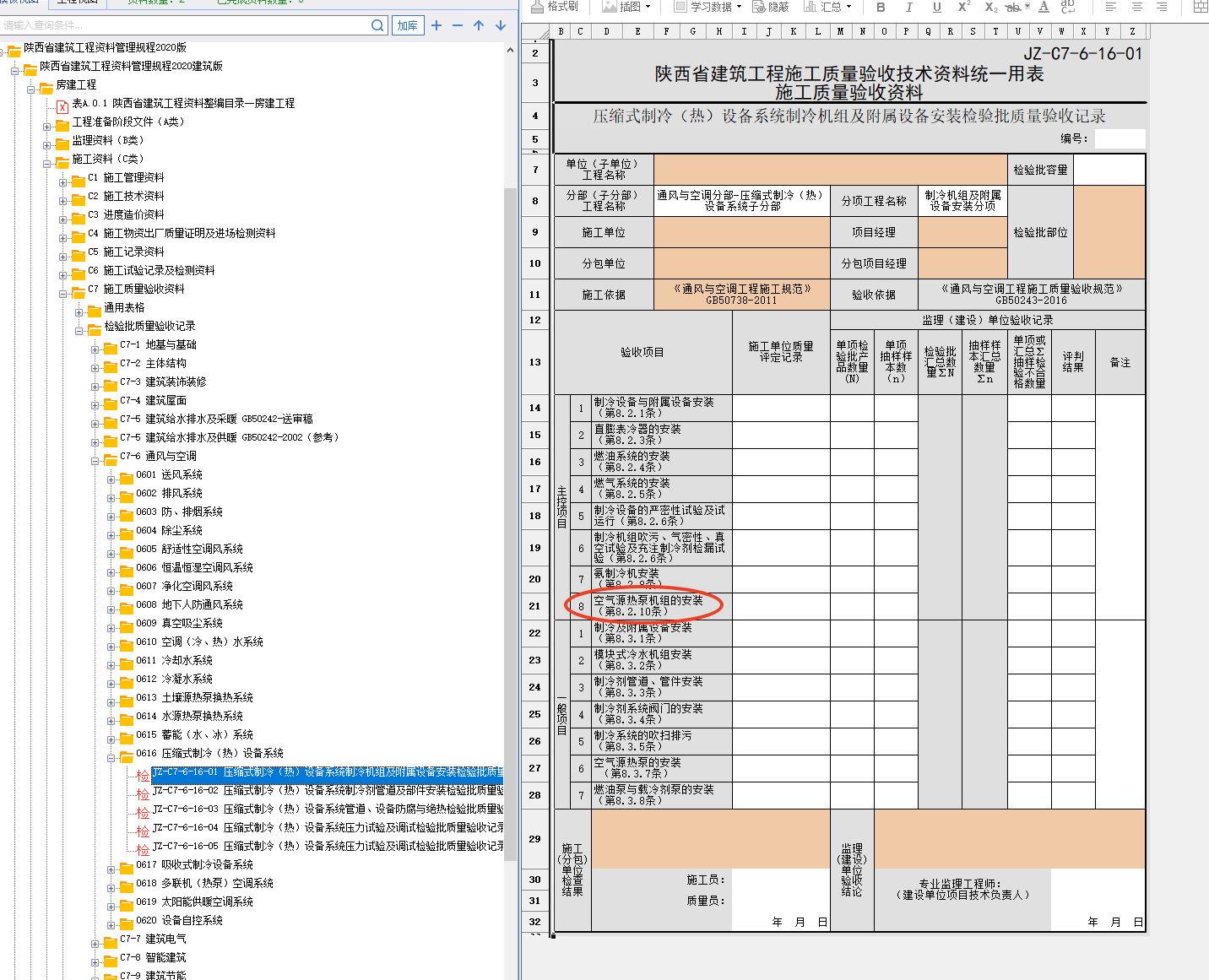Toggle the text wrap icon

coord(1068,7)
